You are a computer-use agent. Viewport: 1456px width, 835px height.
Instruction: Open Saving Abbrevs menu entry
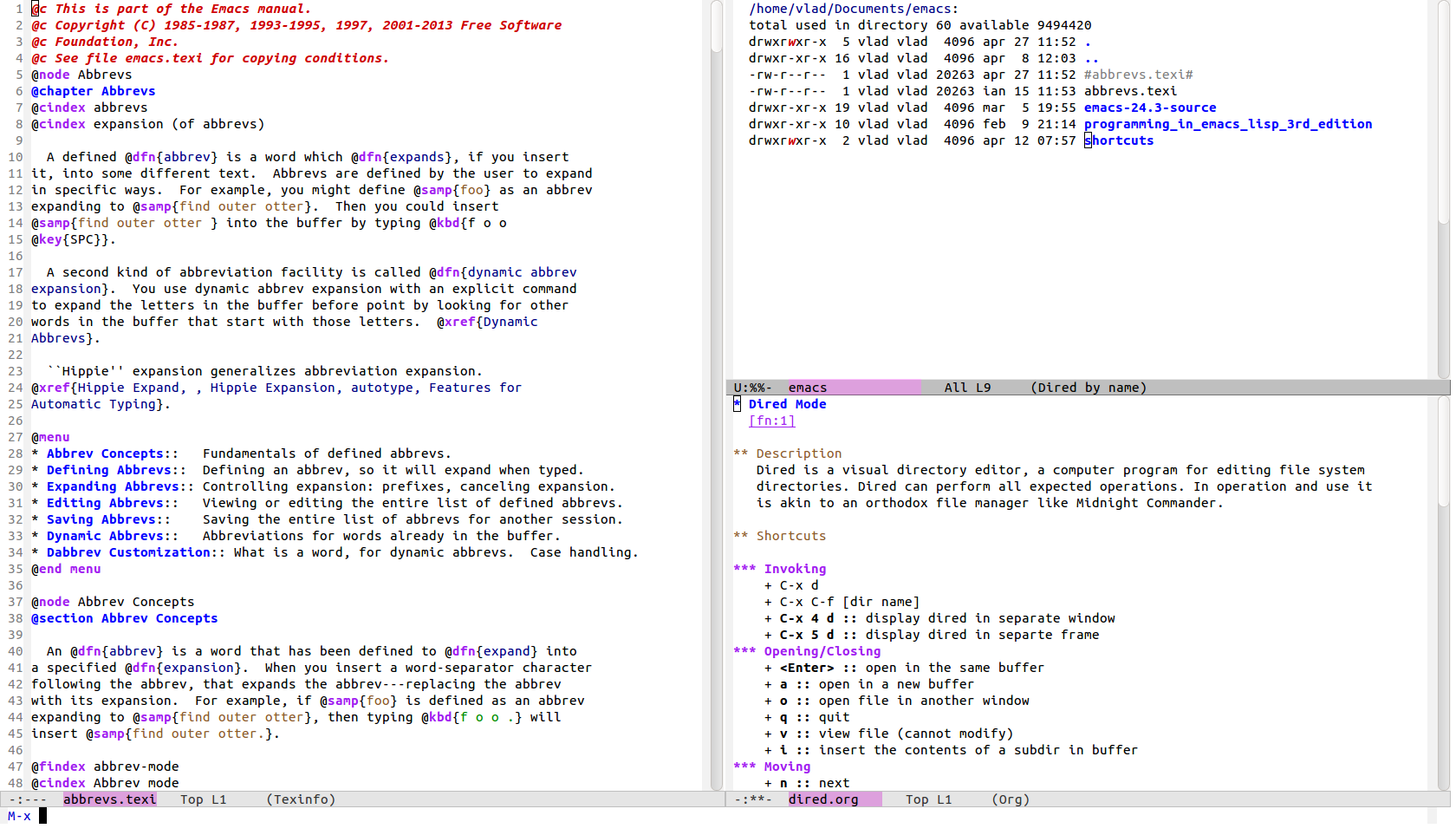(101, 519)
